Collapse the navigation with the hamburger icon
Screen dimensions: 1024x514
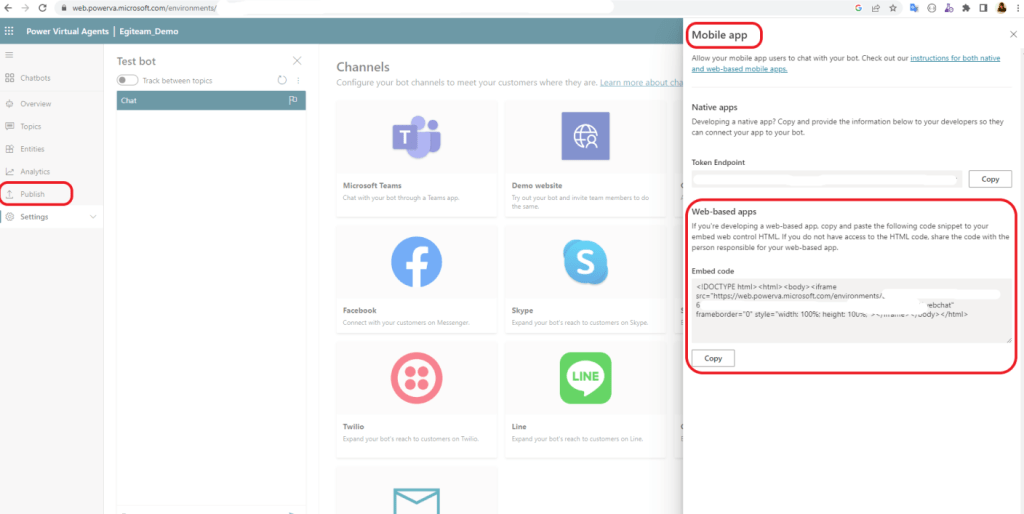(10, 54)
